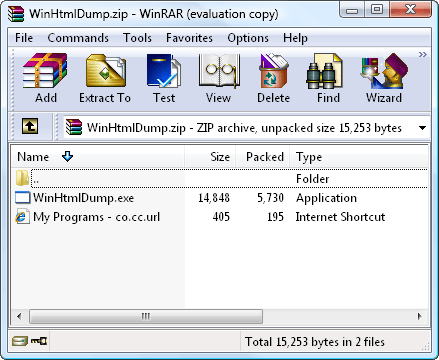Viewport: 439px width, 360px height.
Task: Click the horizontal scrollbar left arrow
Action: (x=19, y=316)
